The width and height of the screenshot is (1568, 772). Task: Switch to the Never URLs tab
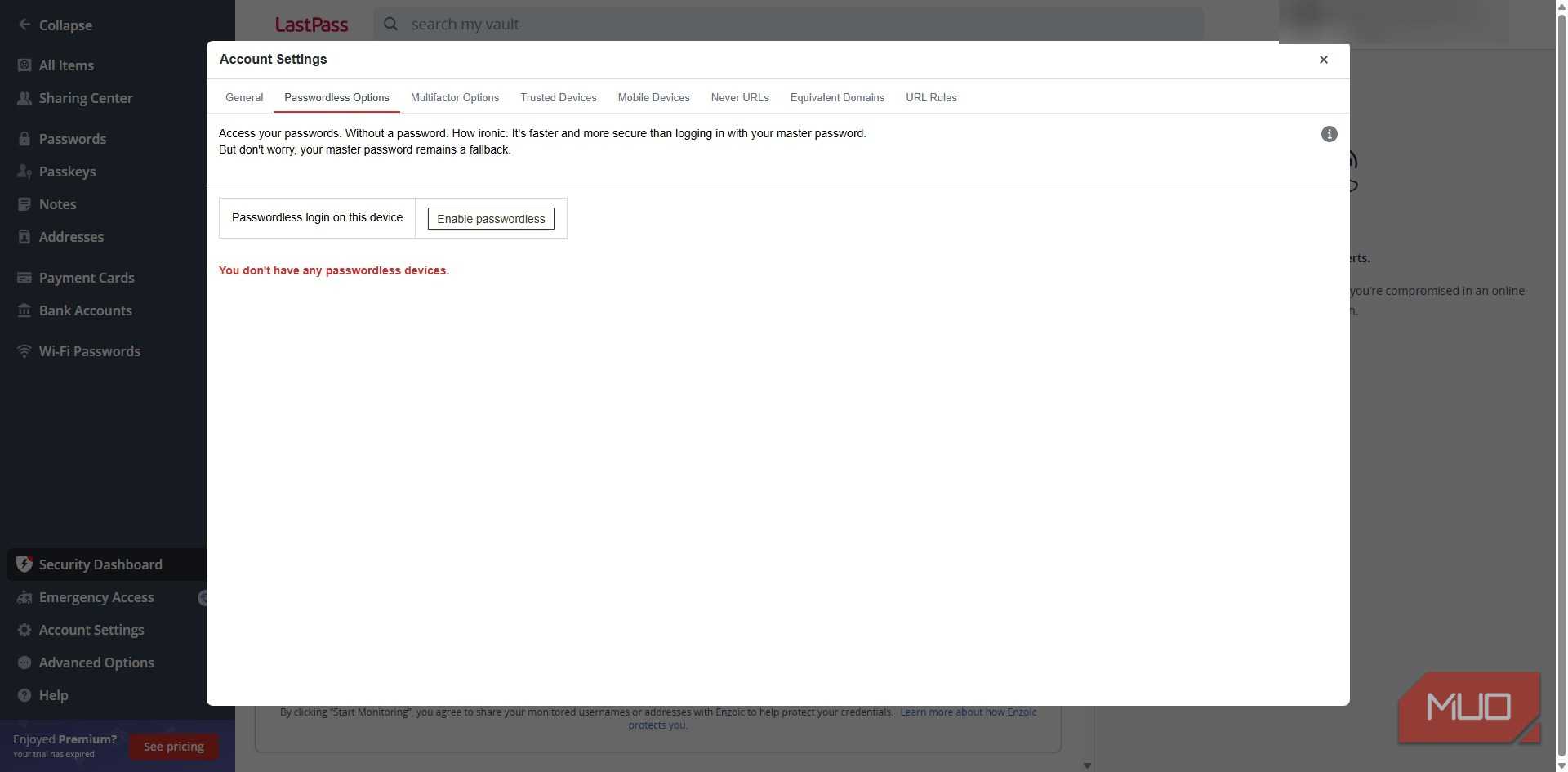740,97
